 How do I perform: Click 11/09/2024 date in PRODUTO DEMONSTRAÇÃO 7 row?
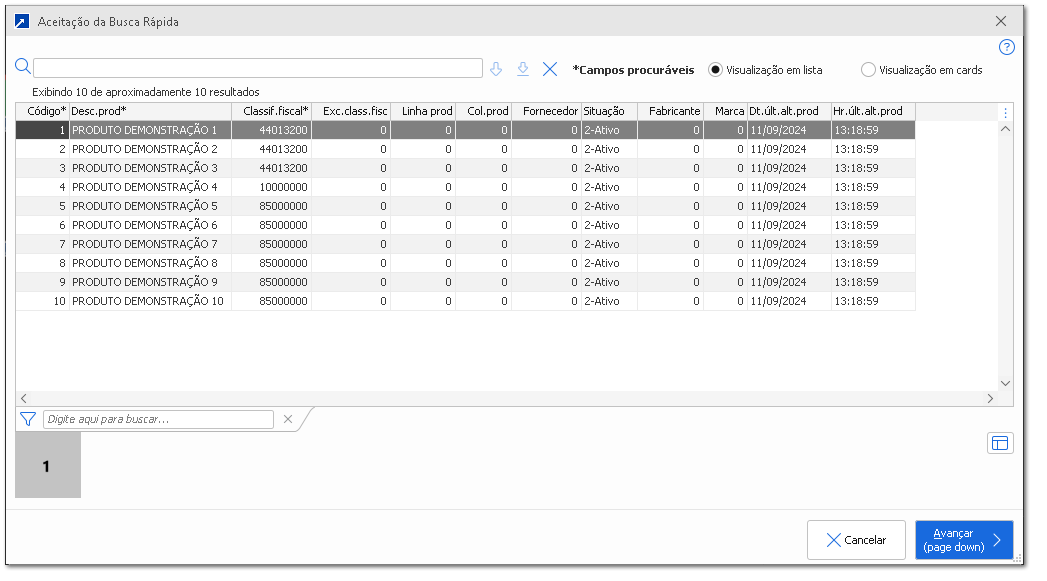click(789, 244)
